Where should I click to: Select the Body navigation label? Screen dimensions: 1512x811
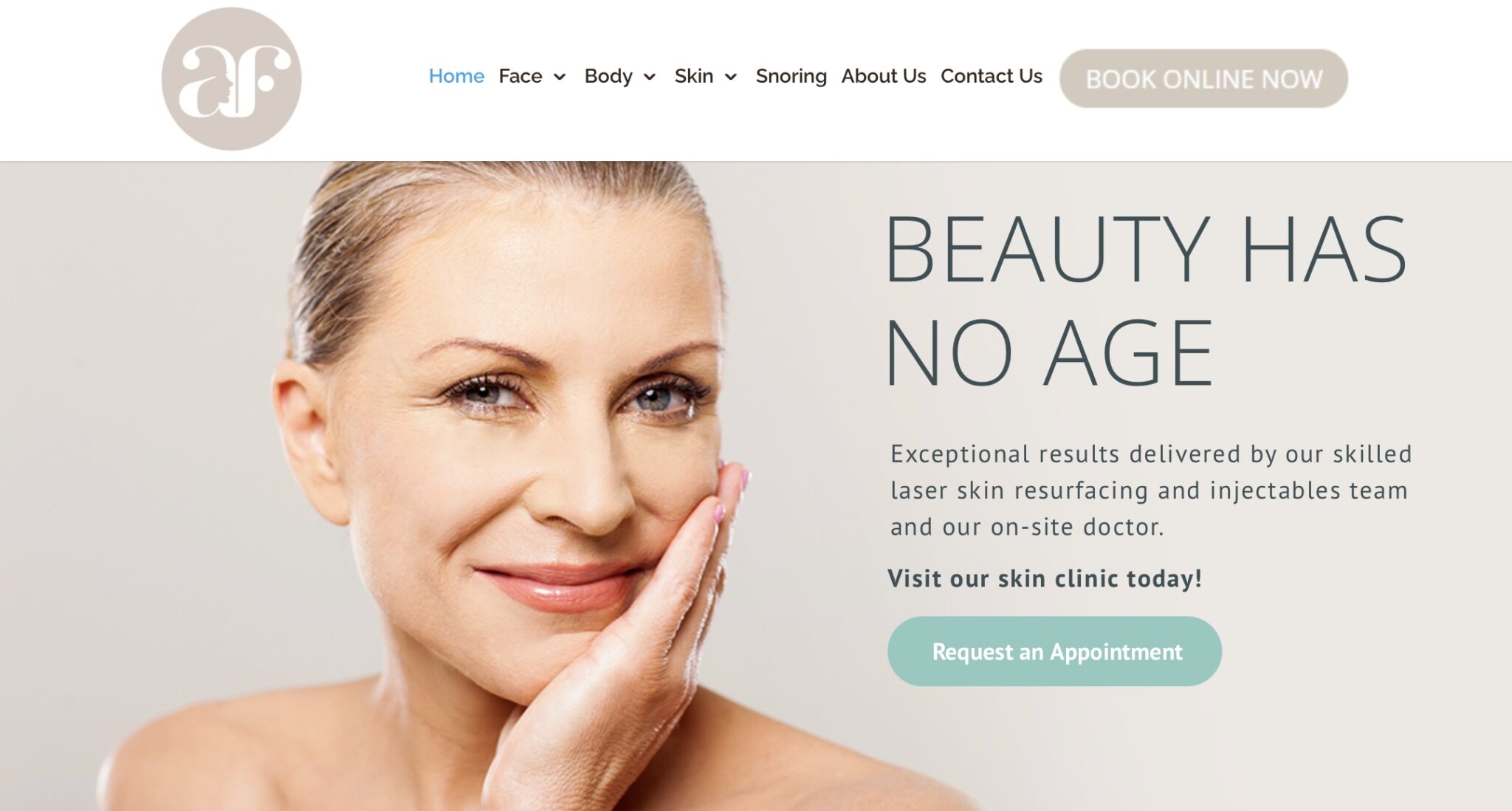pyautogui.click(x=608, y=76)
